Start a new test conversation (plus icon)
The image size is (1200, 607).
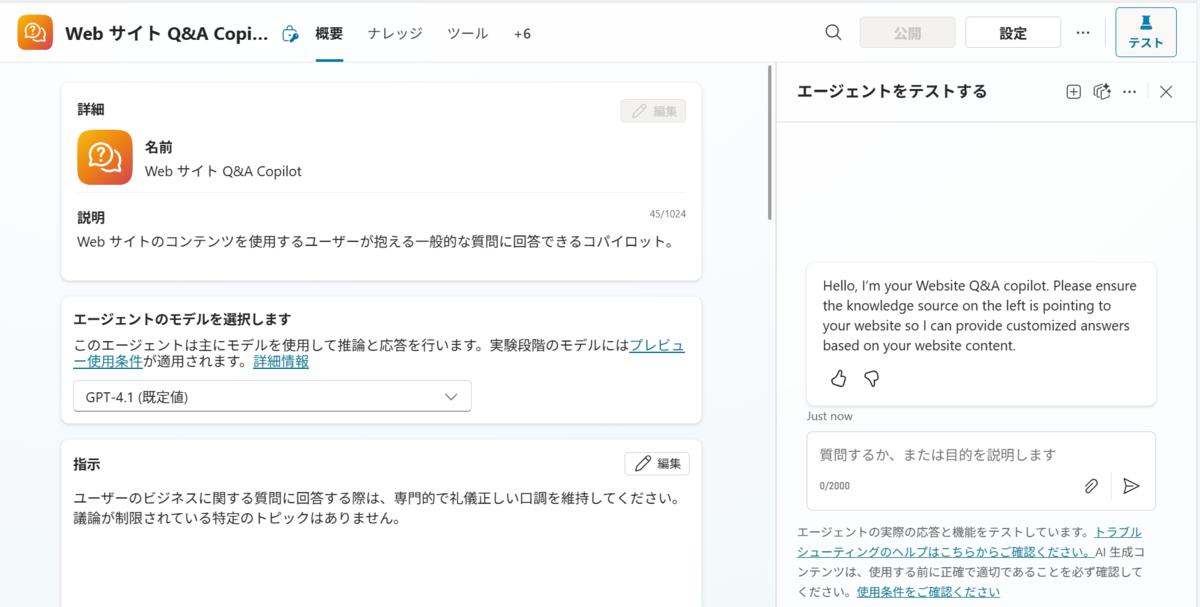click(x=1073, y=91)
